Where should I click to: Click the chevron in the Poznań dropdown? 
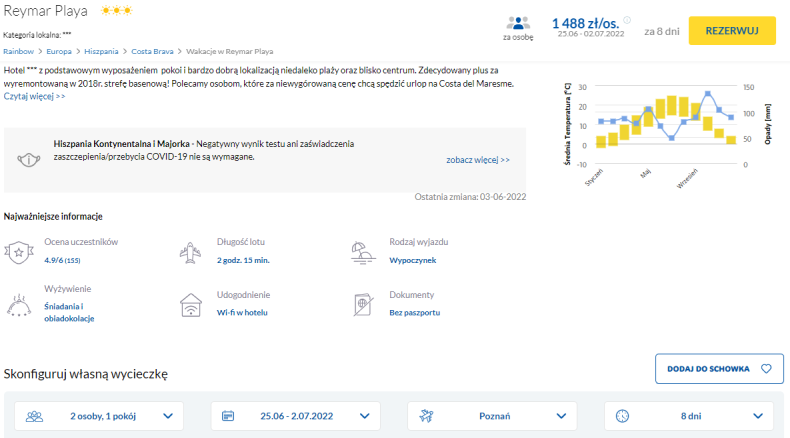[561, 416]
